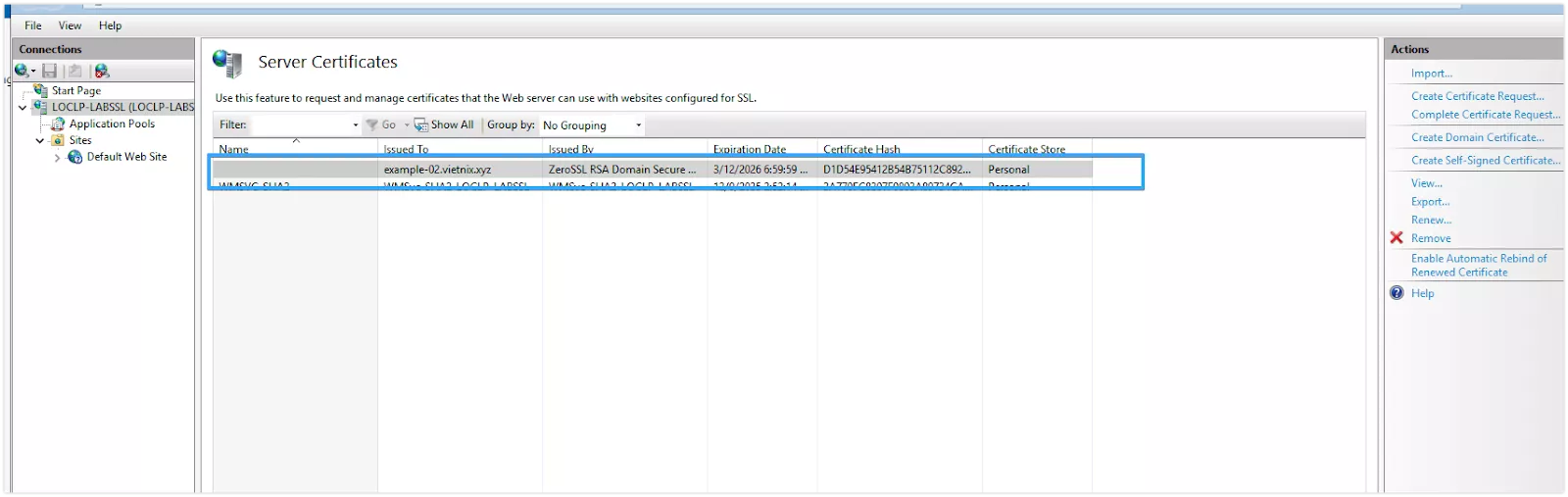The image size is (1568, 497).
Task: Click the red X Remove icon
Action: (1396, 238)
